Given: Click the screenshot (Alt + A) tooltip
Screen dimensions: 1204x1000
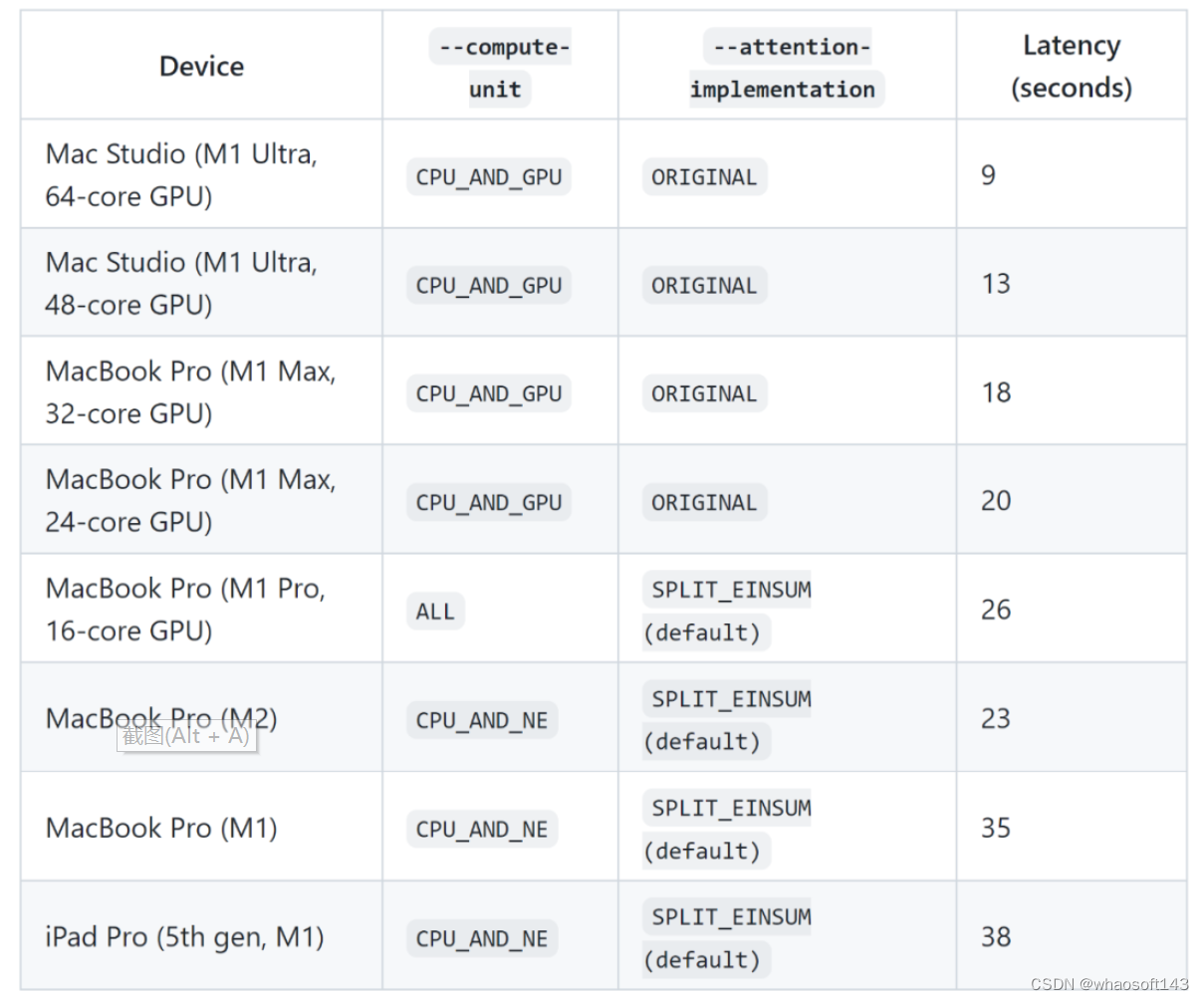Looking at the screenshot, I should click(186, 737).
